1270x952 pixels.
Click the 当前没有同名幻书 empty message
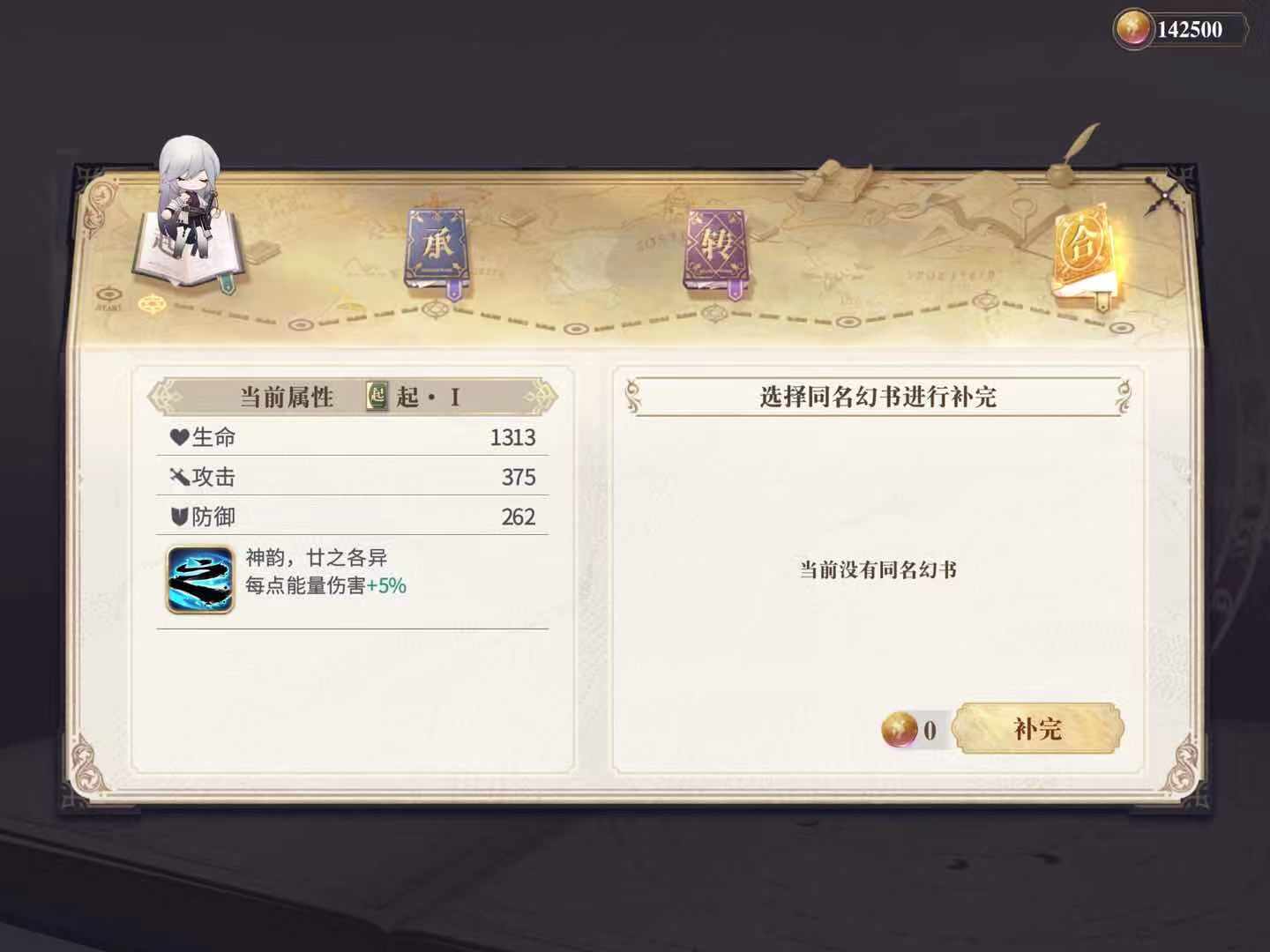[x=878, y=569]
